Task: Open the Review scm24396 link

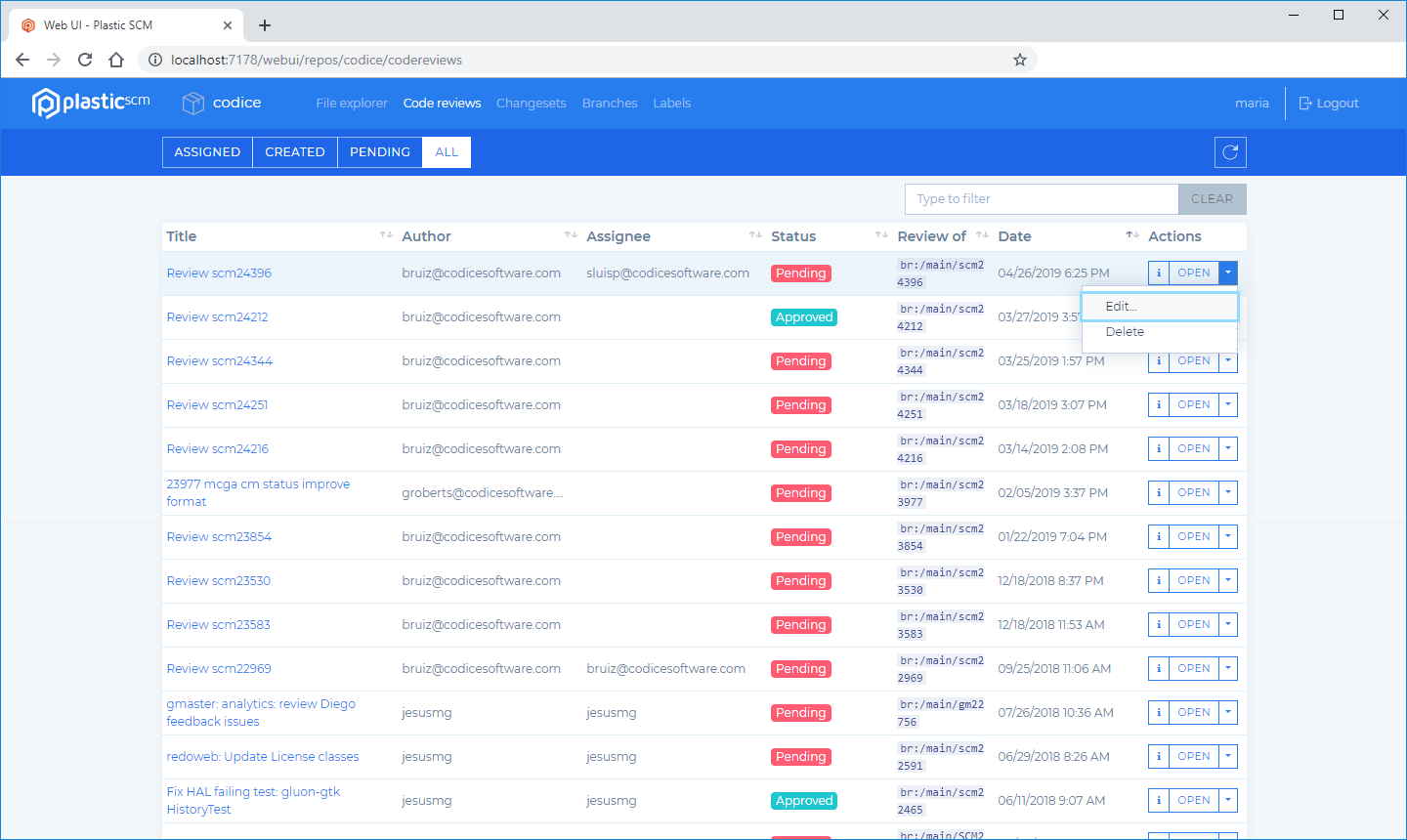Action: (219, 273)
